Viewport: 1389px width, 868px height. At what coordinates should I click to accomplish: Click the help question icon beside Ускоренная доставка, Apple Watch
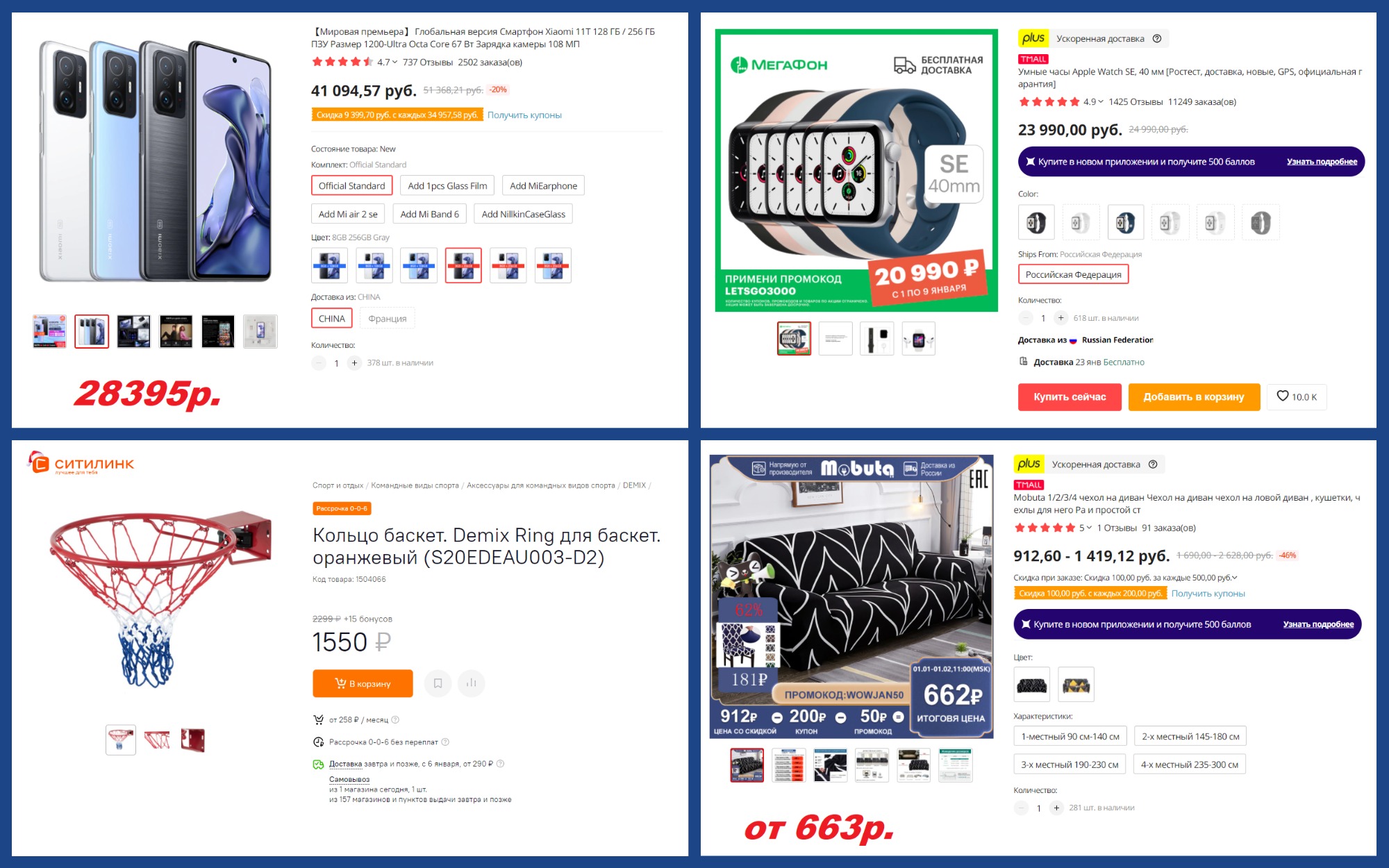click(x=1157, y=38)
